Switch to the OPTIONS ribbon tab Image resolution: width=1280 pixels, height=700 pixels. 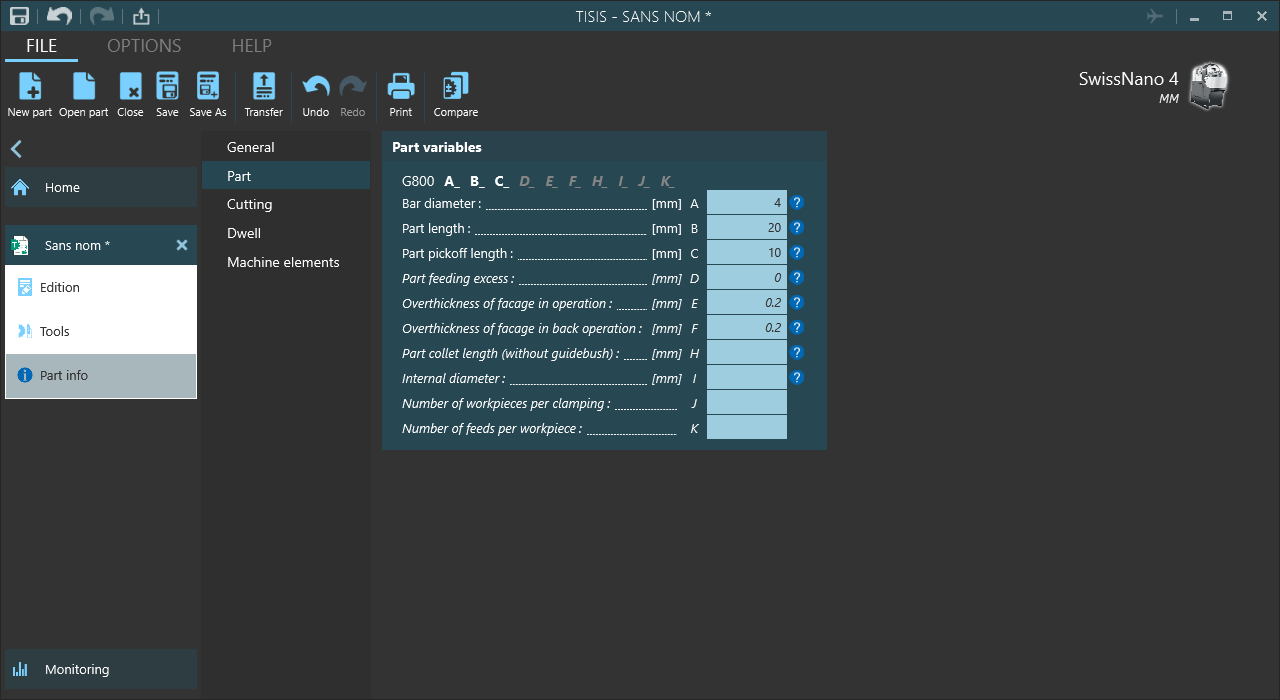click(x=144, y=46)
